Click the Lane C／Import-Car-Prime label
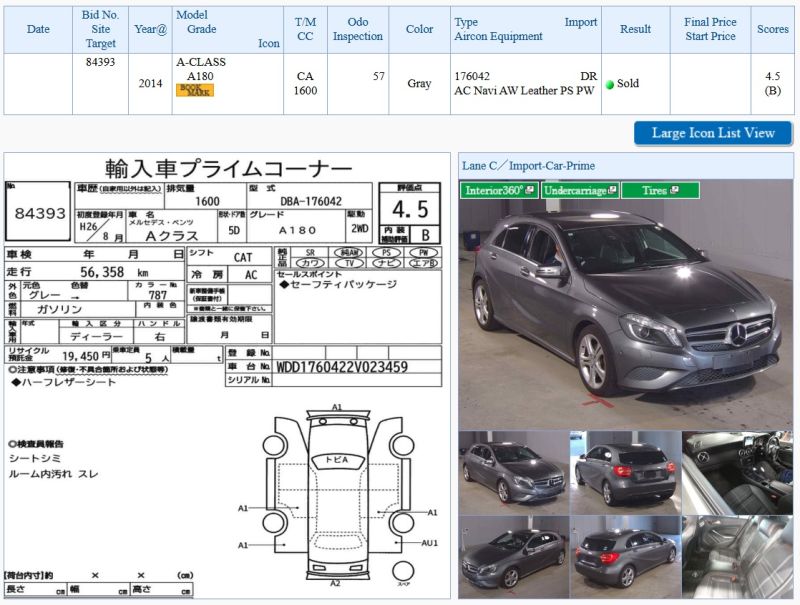800x605 pixels. (529, 166)
